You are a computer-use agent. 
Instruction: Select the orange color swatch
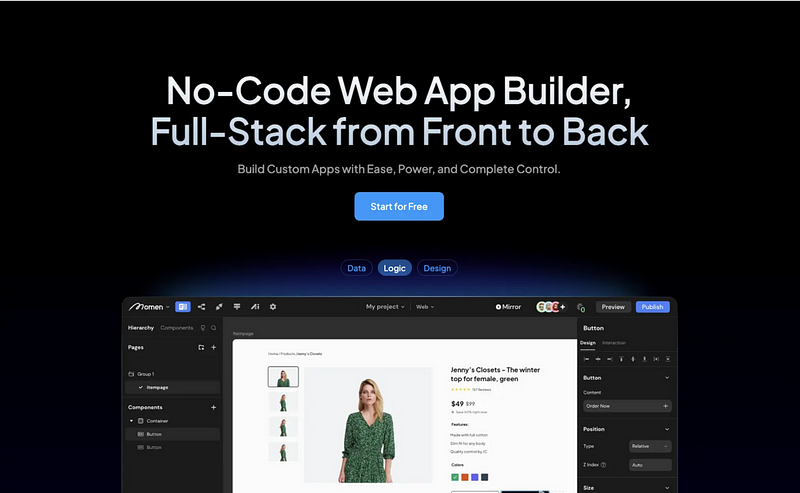pyautogui.click(x=465, y=477)
